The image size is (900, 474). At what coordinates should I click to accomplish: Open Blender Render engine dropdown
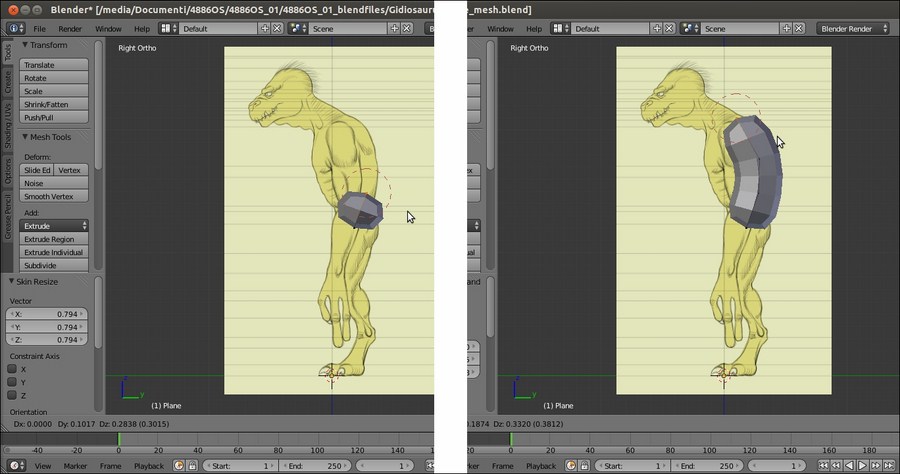click(852, 28)
